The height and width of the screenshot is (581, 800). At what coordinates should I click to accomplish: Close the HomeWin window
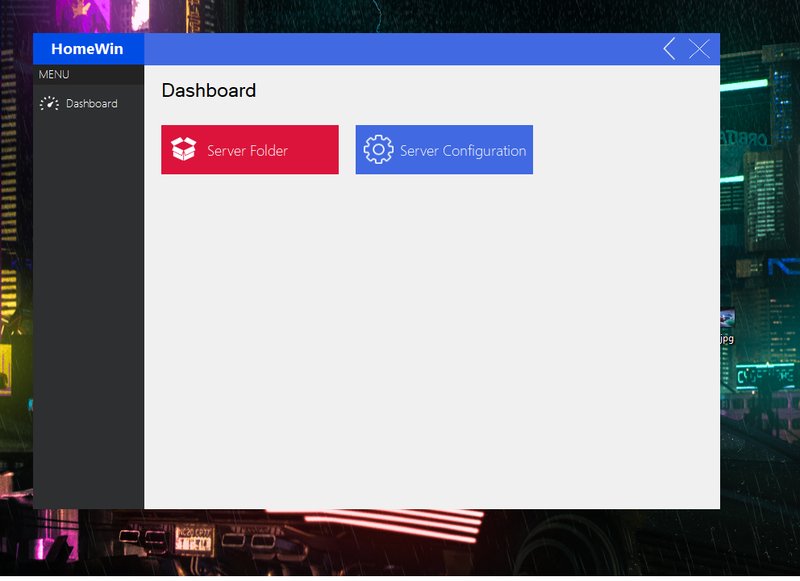point(701,48)
